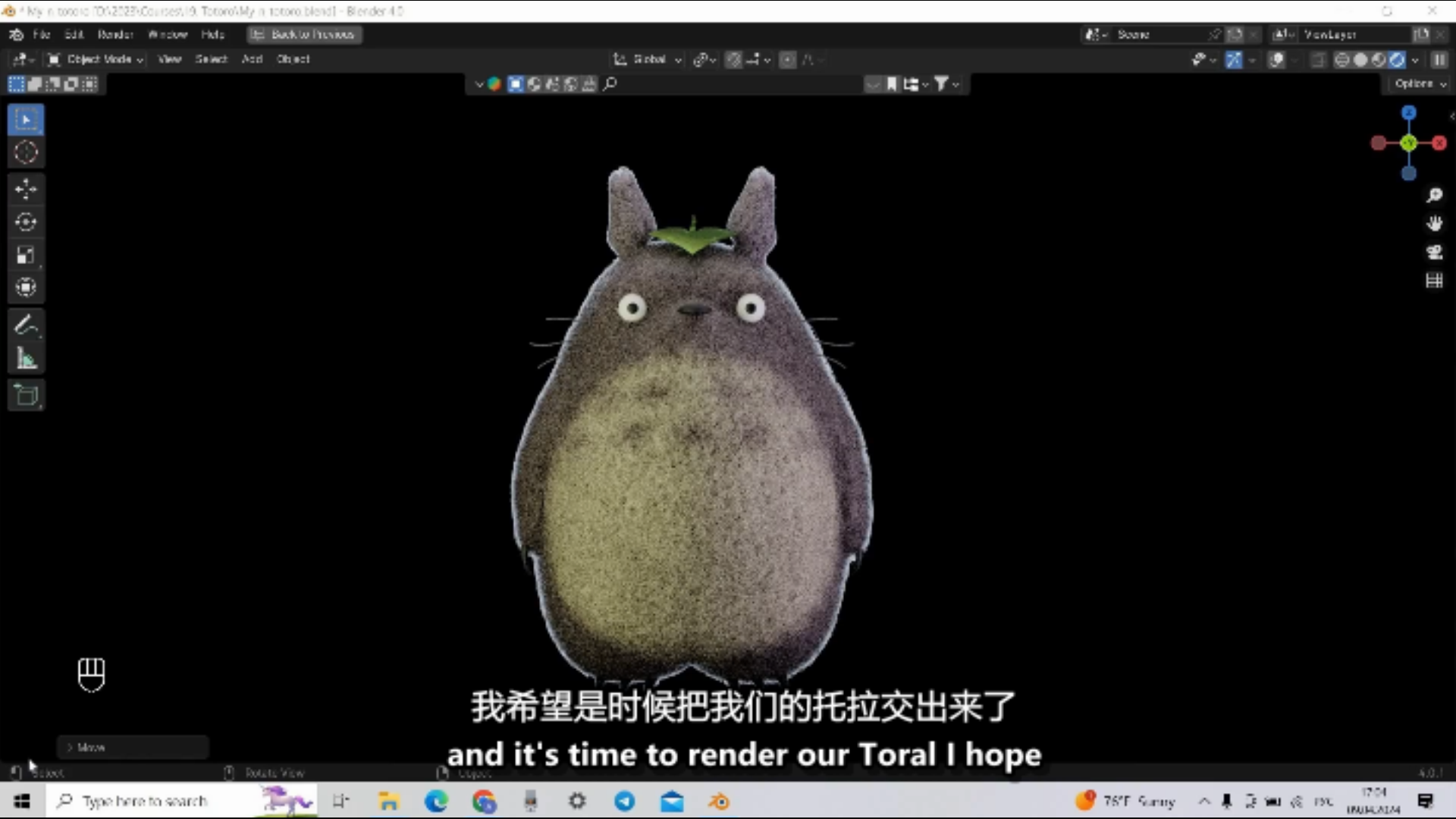Open File Explorer from the taskbar
This screenshot has height=819, width=1456.
point(389,801)
